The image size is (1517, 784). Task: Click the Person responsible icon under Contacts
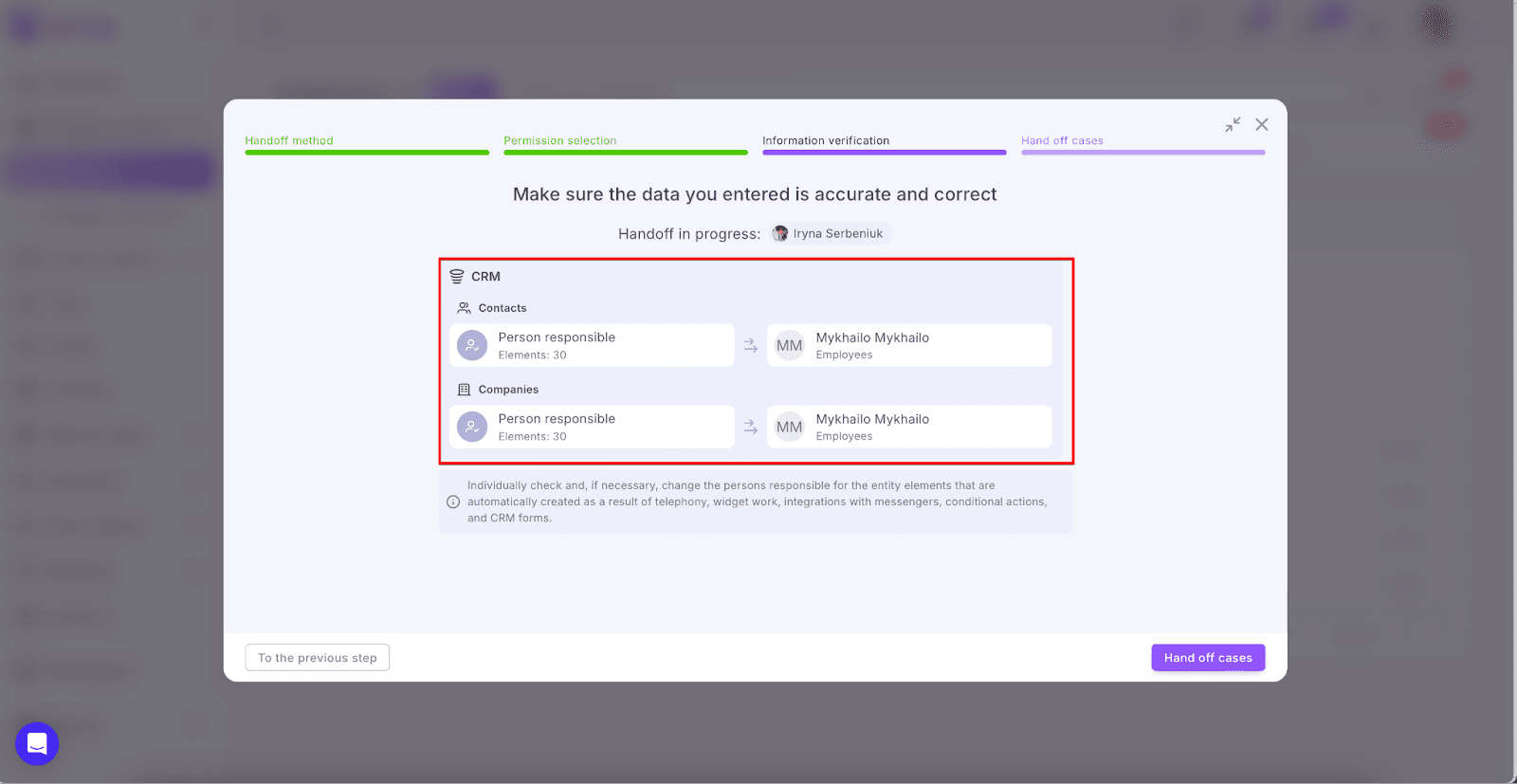(472, 346)
